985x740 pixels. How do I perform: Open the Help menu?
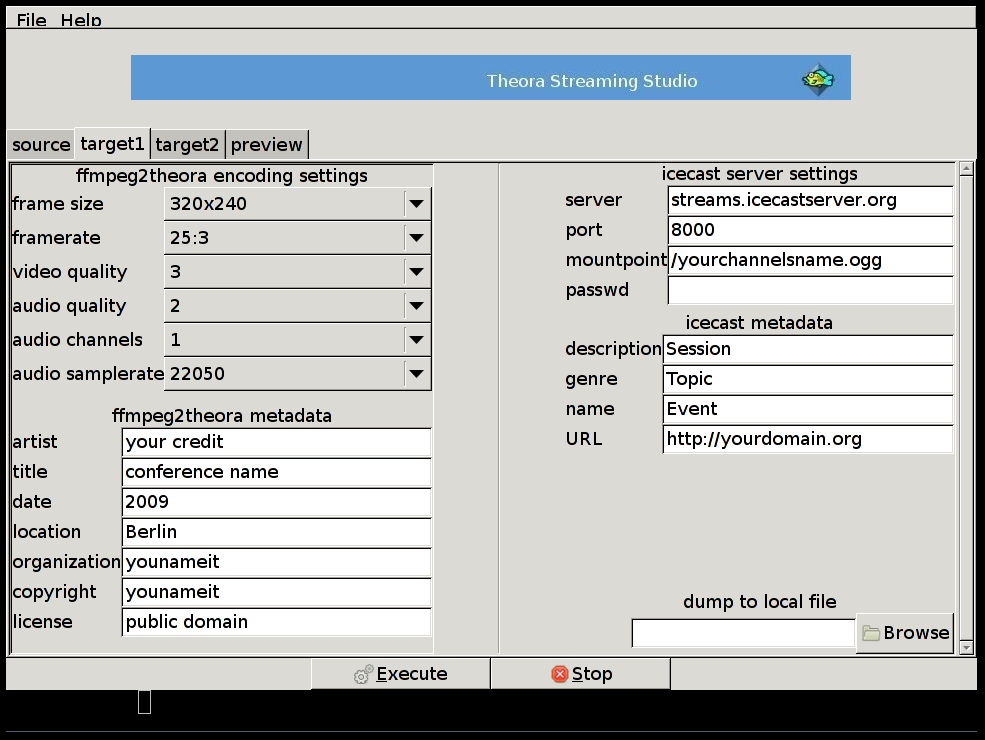tap(81, 20)
